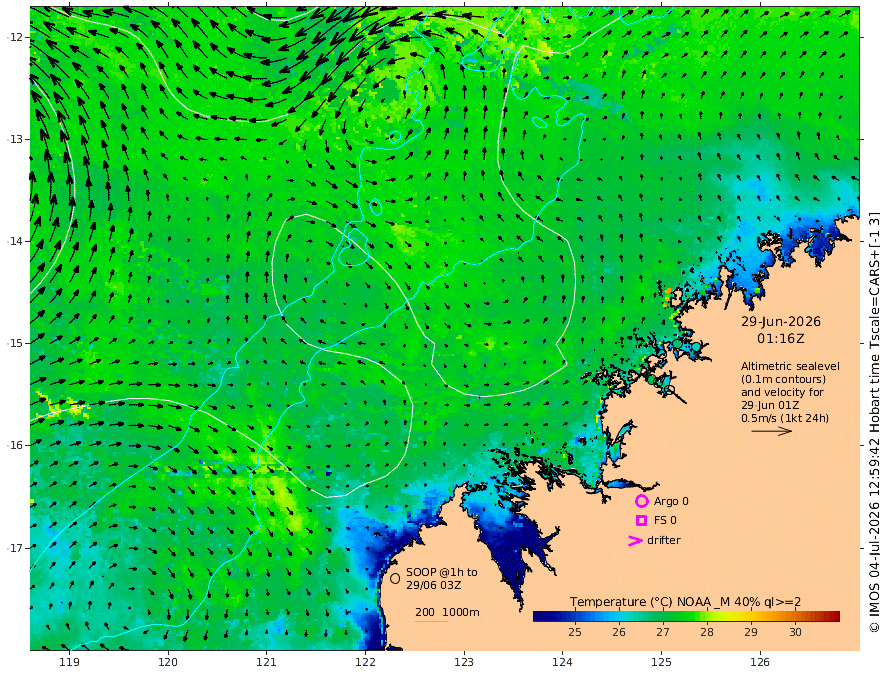Click the cyan bathymetry legend line under 200
880x680 pixels.
click(430, 621)
